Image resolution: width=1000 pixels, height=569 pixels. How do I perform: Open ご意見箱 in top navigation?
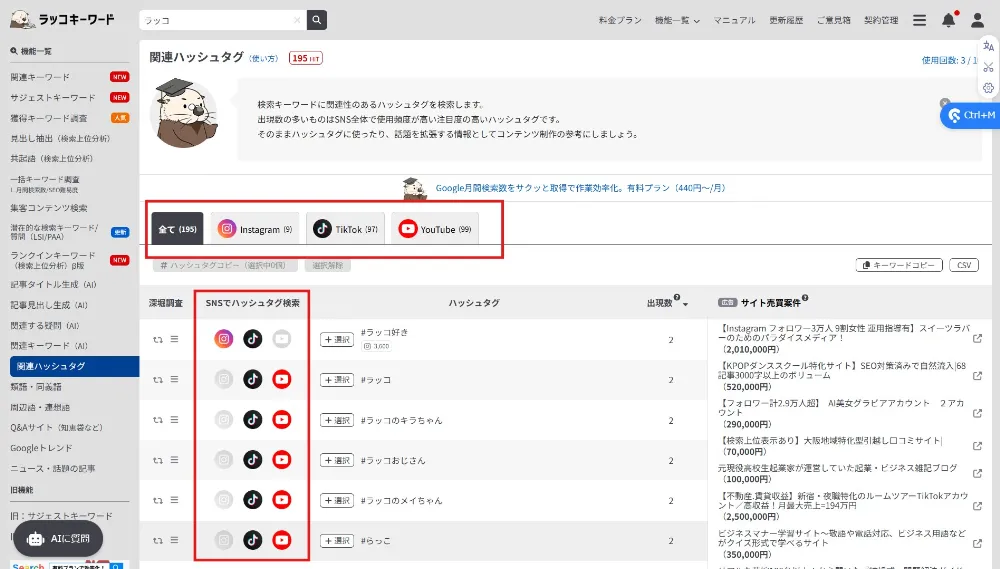834,20
